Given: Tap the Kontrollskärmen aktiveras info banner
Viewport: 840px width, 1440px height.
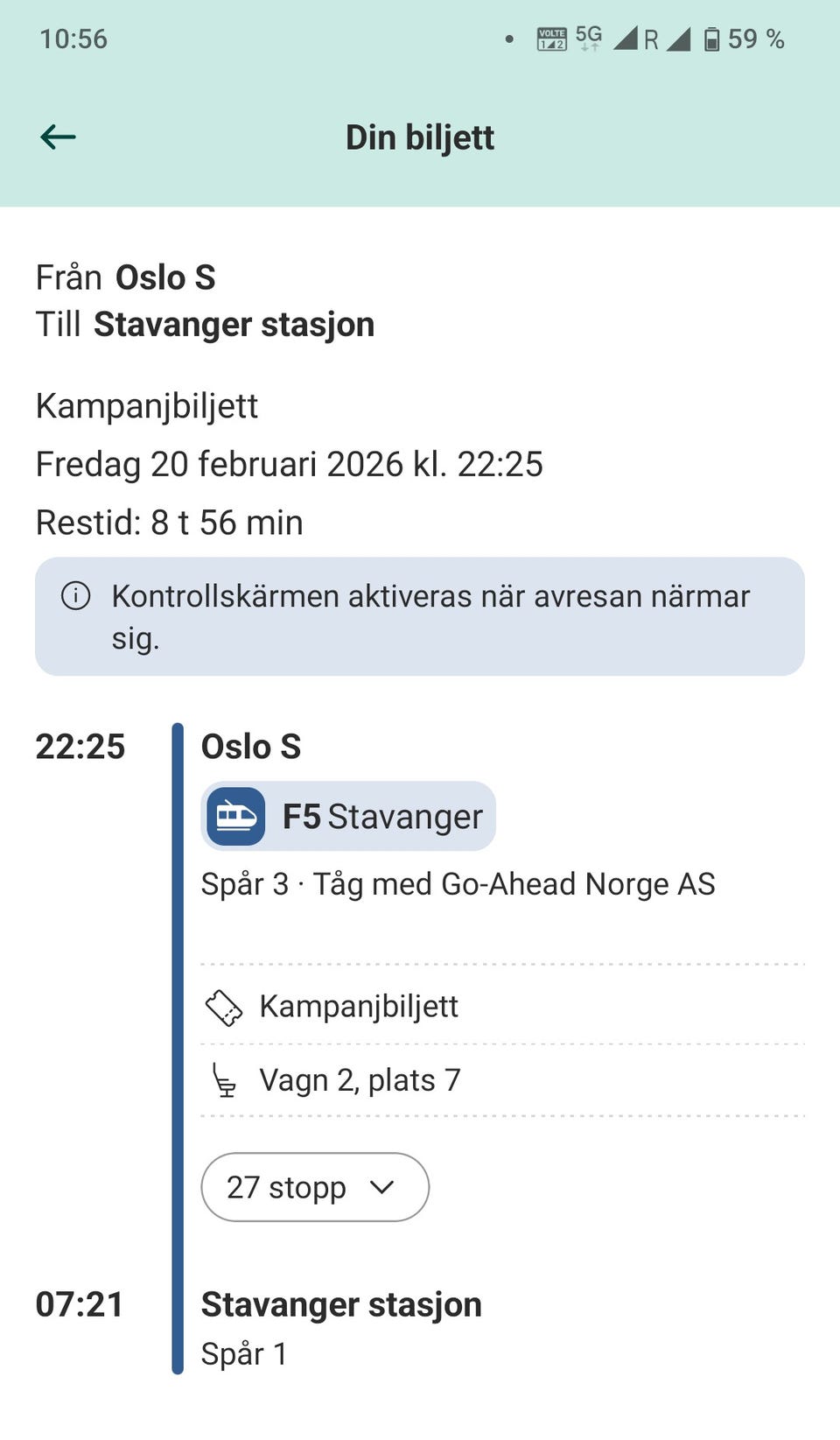Looking at the screenshot, I should (x=420, y=616).
